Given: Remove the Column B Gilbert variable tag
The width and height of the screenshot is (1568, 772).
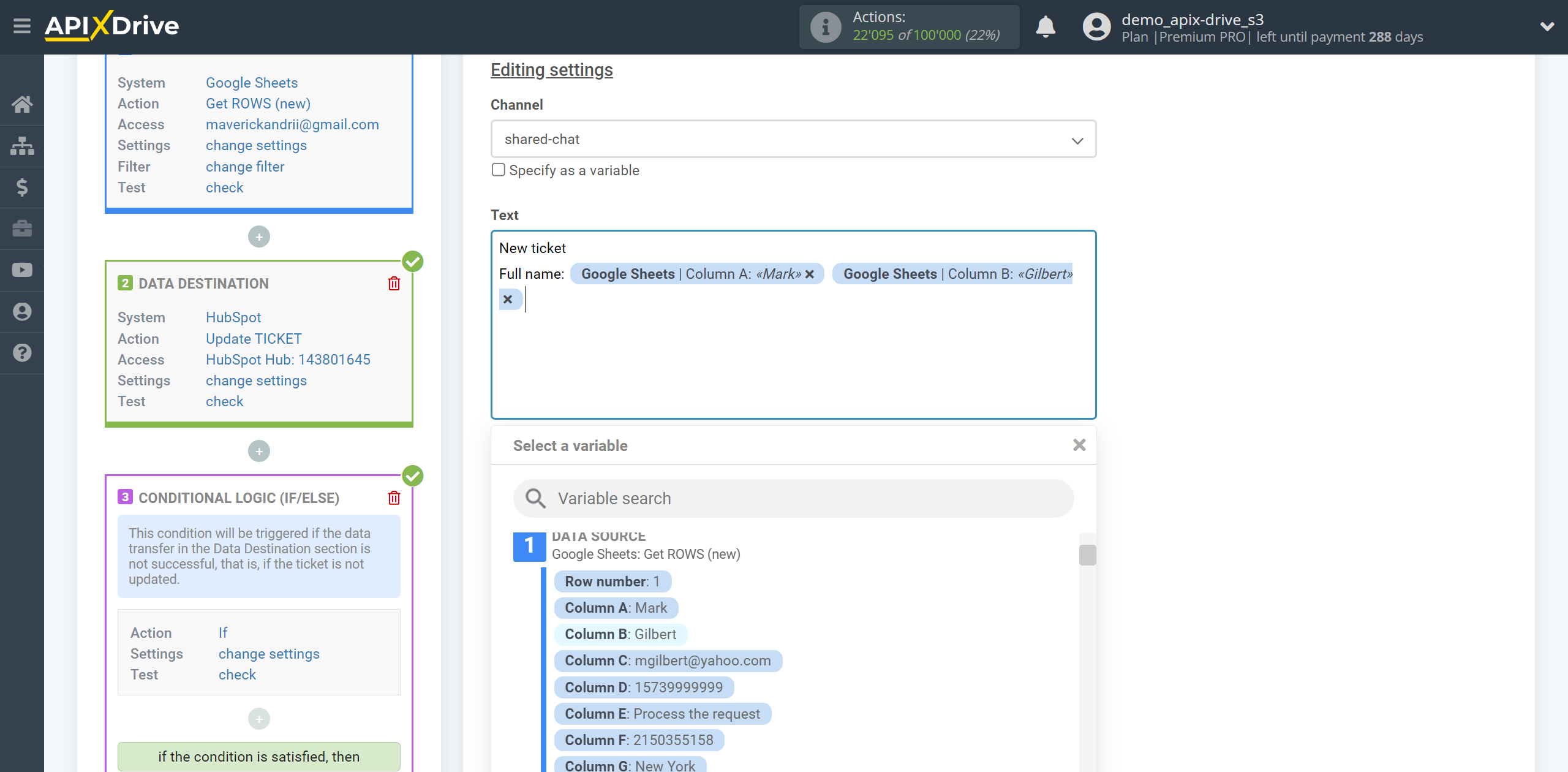Looking at the screenshot, I should (x=508, y=300).
